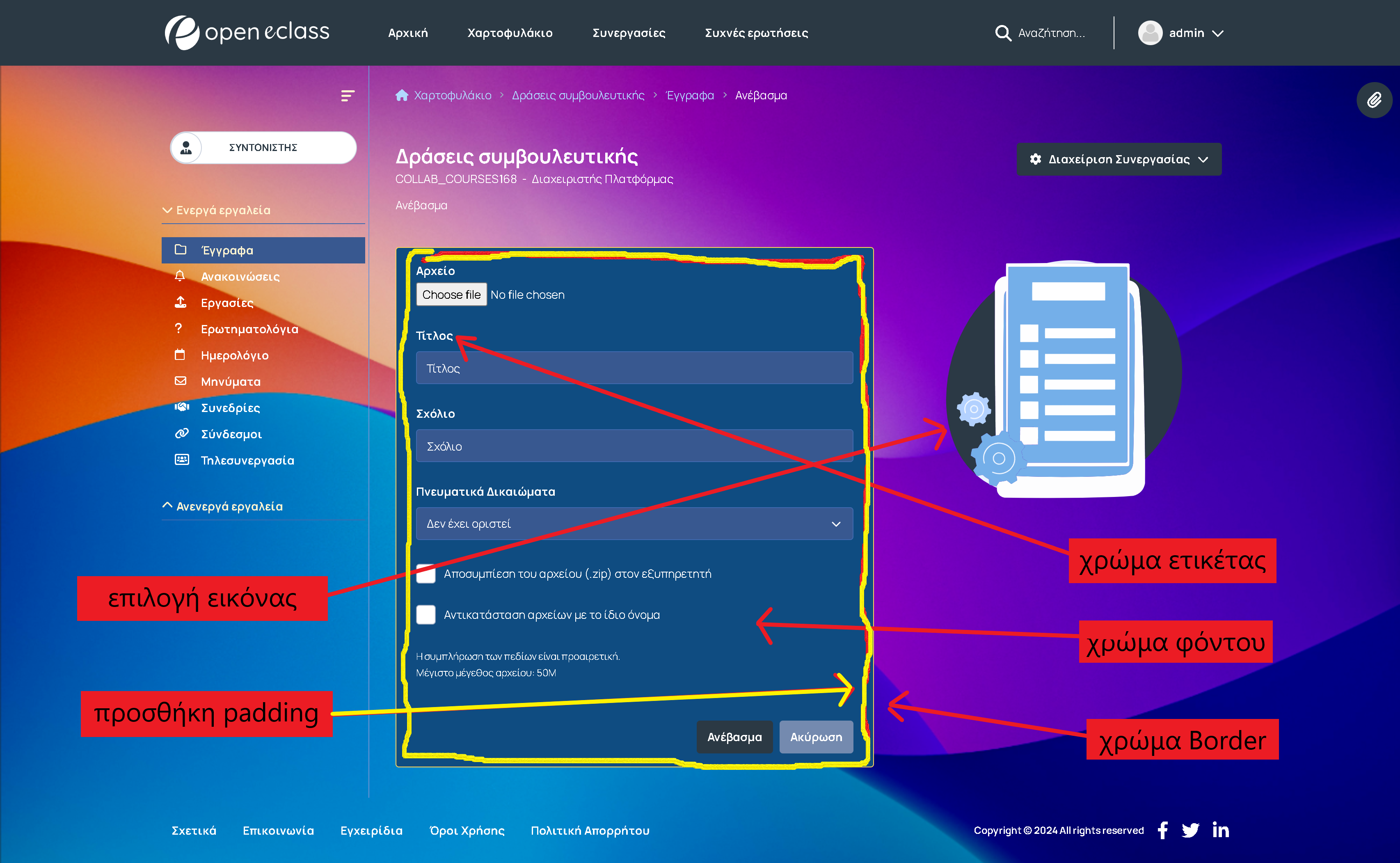The image size is (1400, 863).
Task: Click the Σύνδεσμοι link icon
Action: (x=181, y=433)
